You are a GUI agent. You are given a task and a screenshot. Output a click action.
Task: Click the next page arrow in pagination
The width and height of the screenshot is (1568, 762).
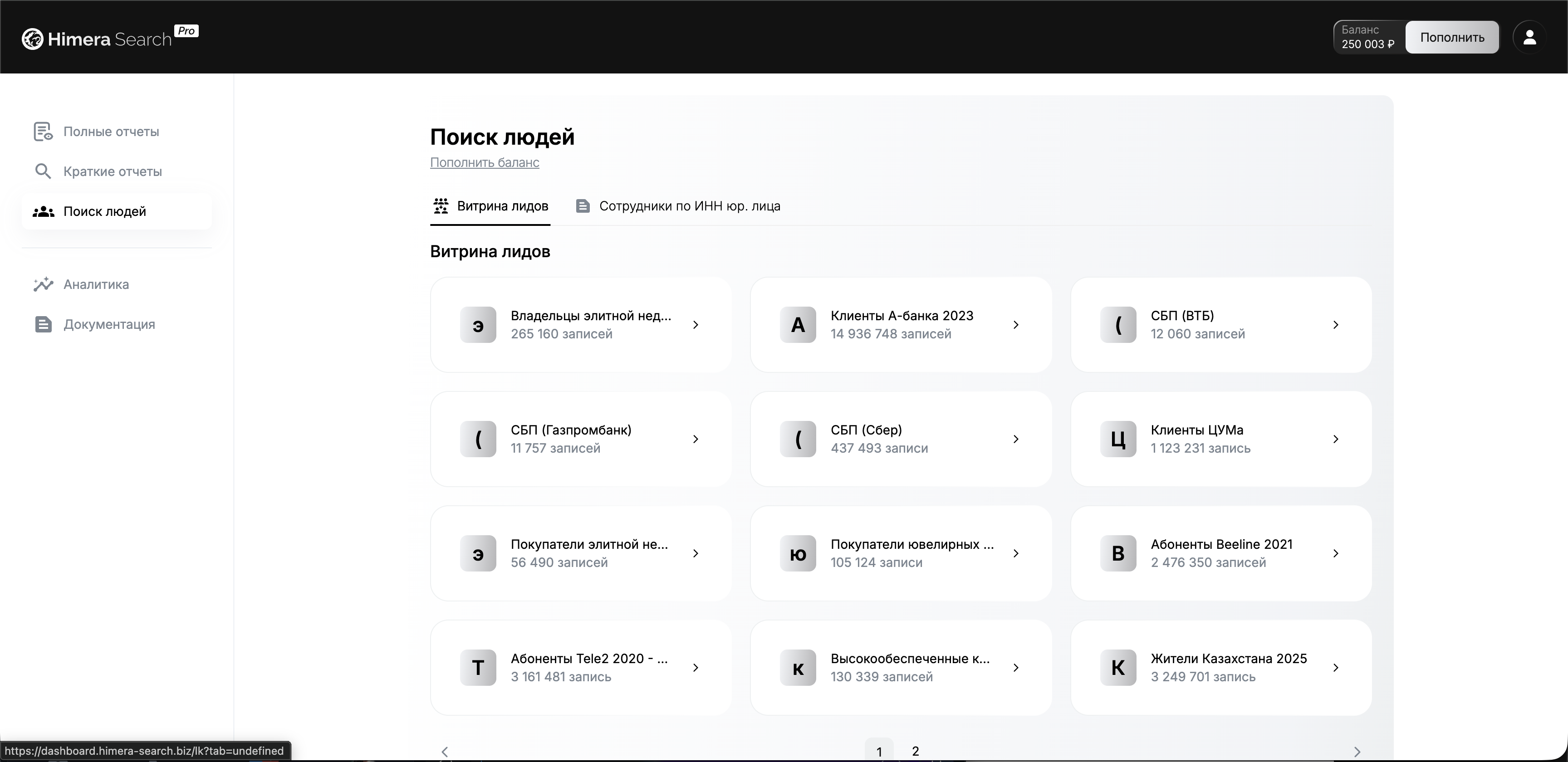click(1357, 752)
